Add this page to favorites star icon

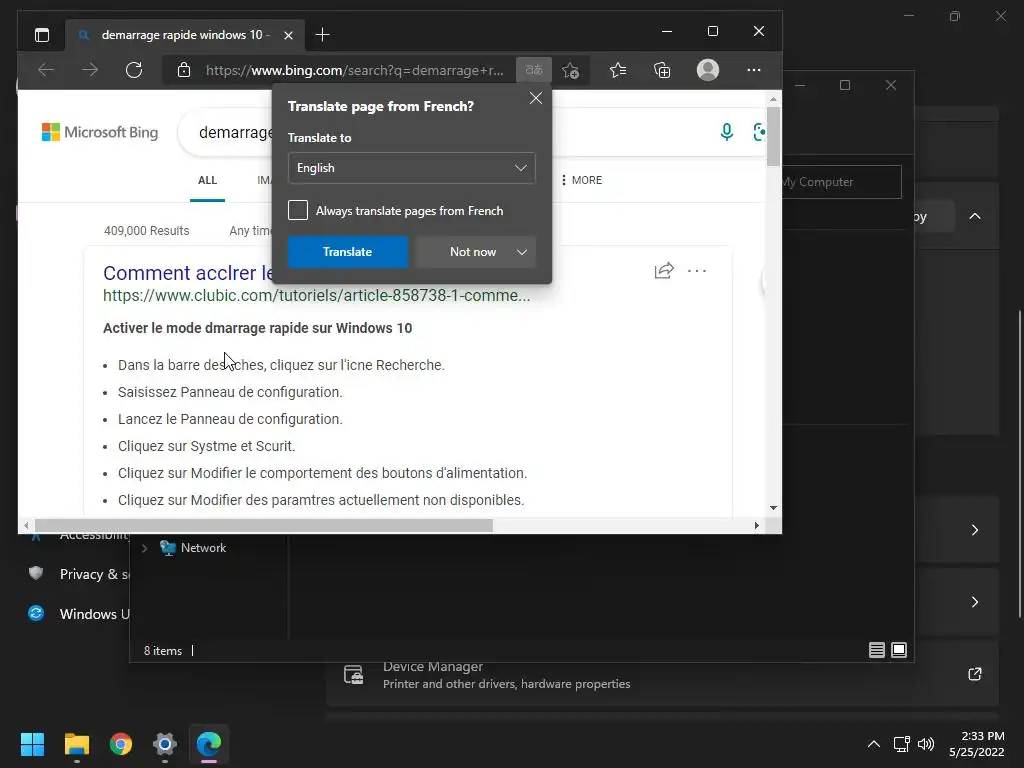click(571, 70)
